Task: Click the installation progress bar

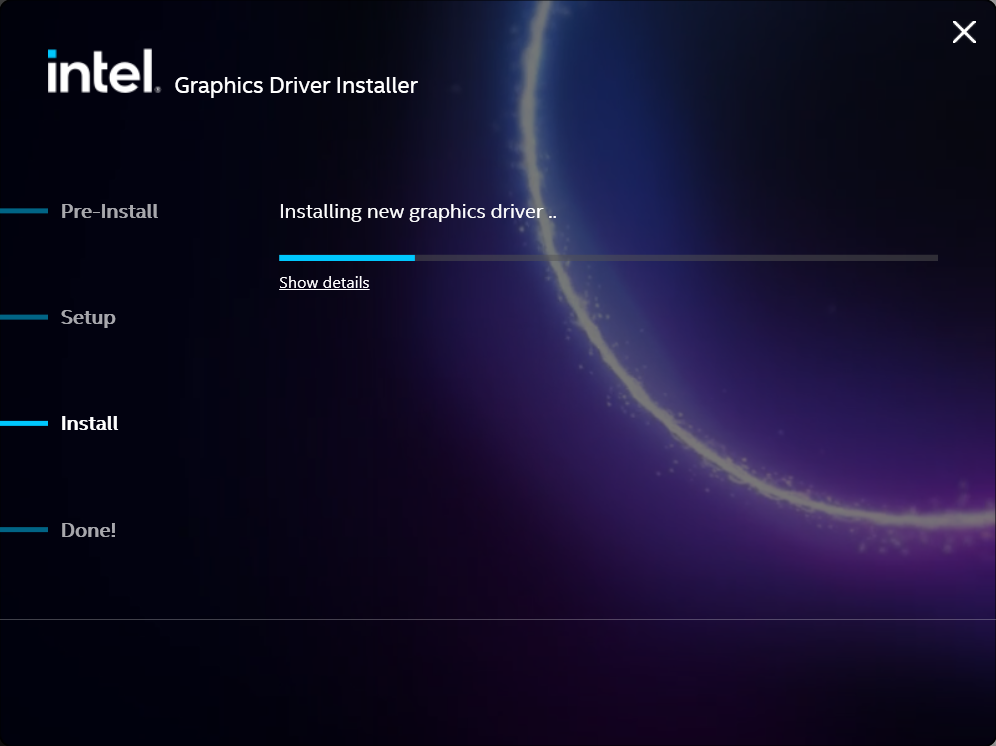Action: pos(608,257)
